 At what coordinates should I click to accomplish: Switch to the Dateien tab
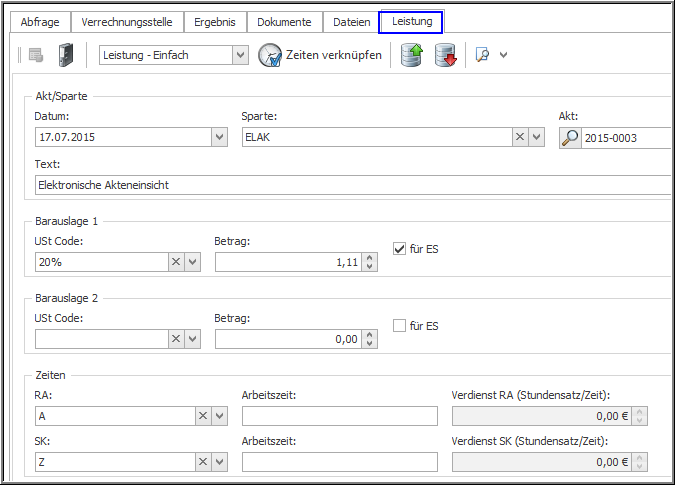click(x=352, y=22)
